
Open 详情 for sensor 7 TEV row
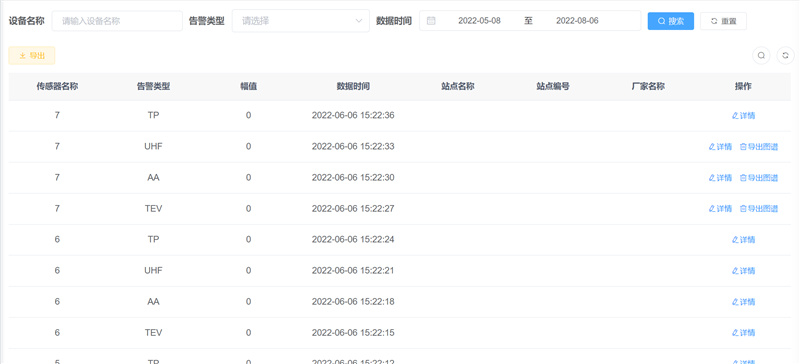point(720,209)
